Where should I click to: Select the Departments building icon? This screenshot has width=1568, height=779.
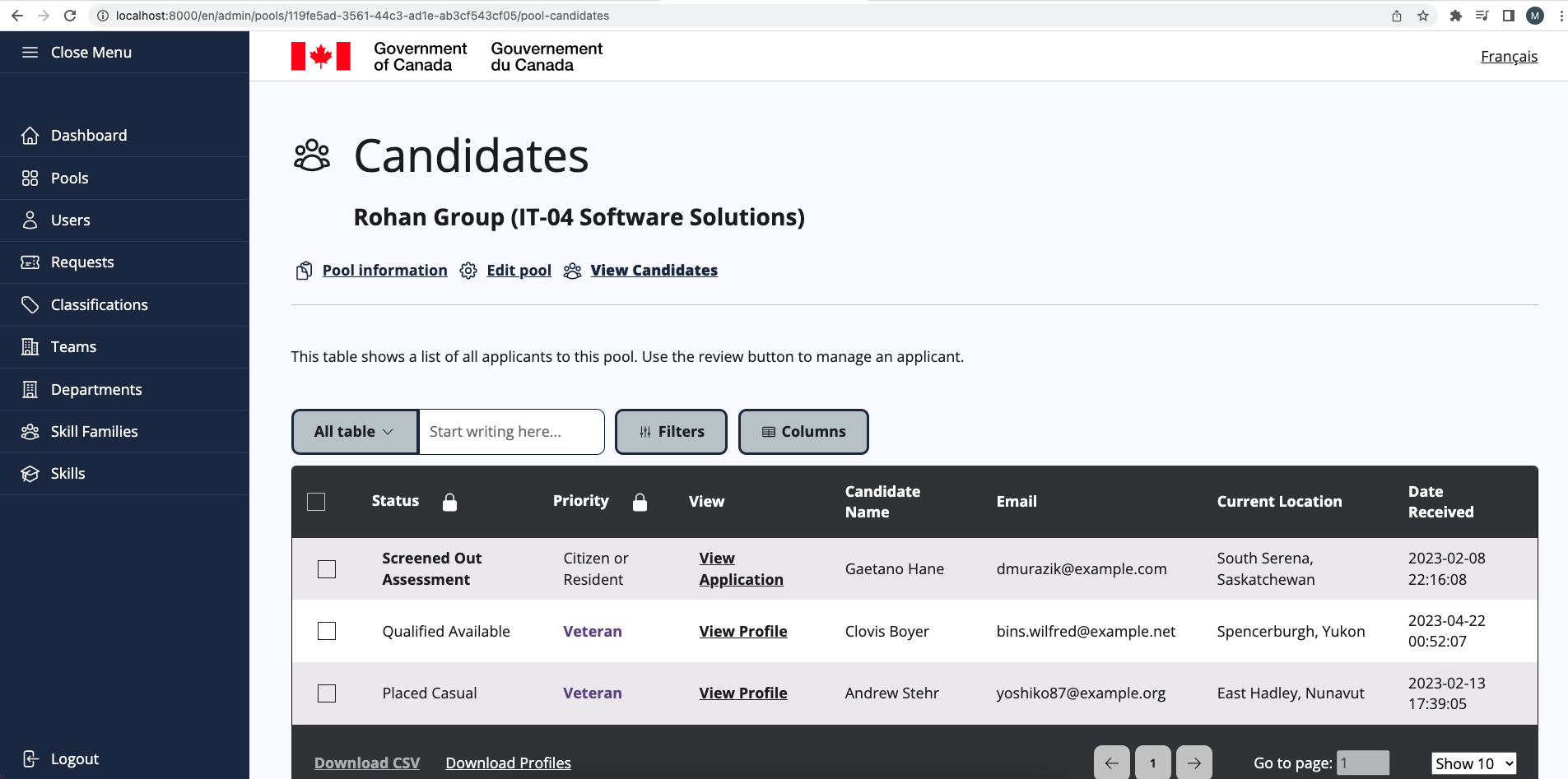pos(30,389)
